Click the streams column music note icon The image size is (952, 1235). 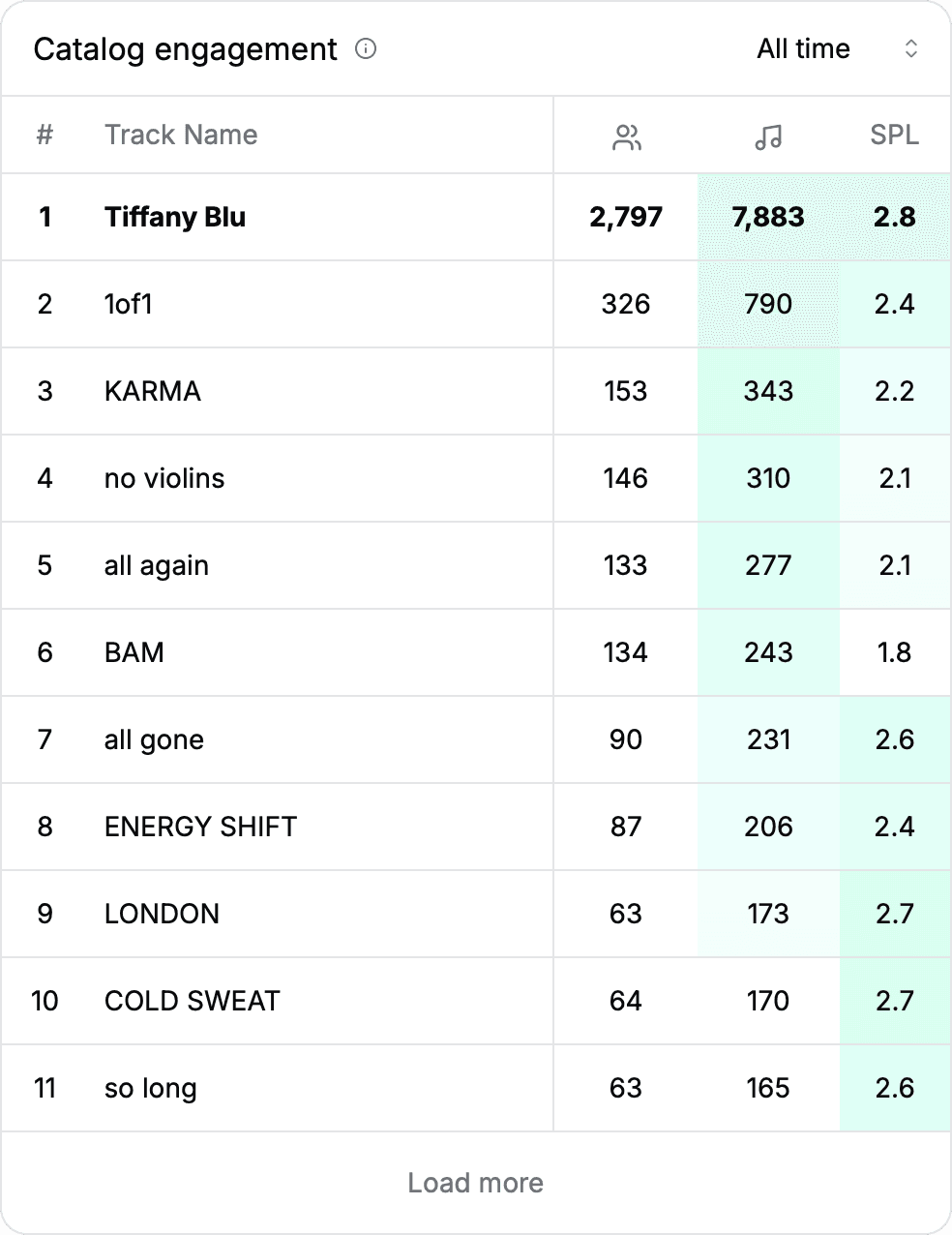click(768, 137)
